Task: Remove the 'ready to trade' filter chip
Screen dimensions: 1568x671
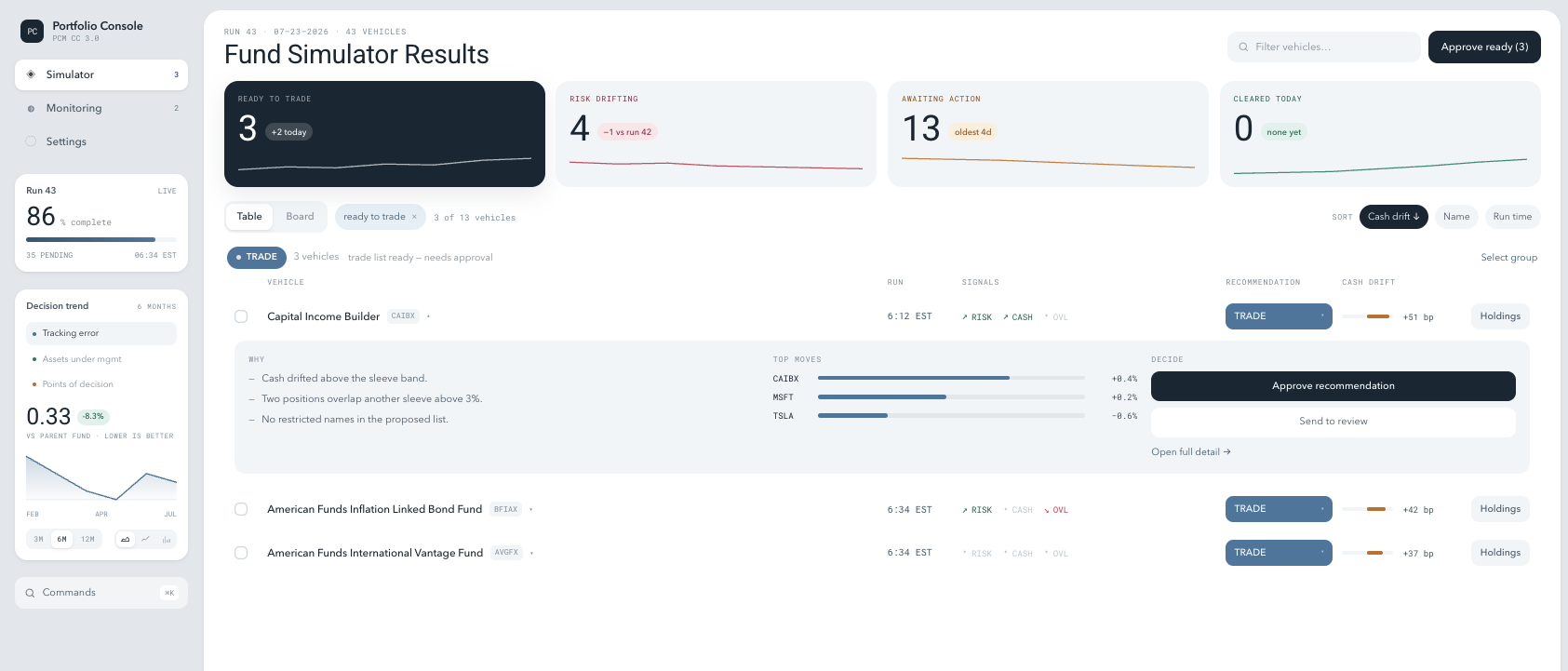Action: pyautogui.click(x=414, y=217)
